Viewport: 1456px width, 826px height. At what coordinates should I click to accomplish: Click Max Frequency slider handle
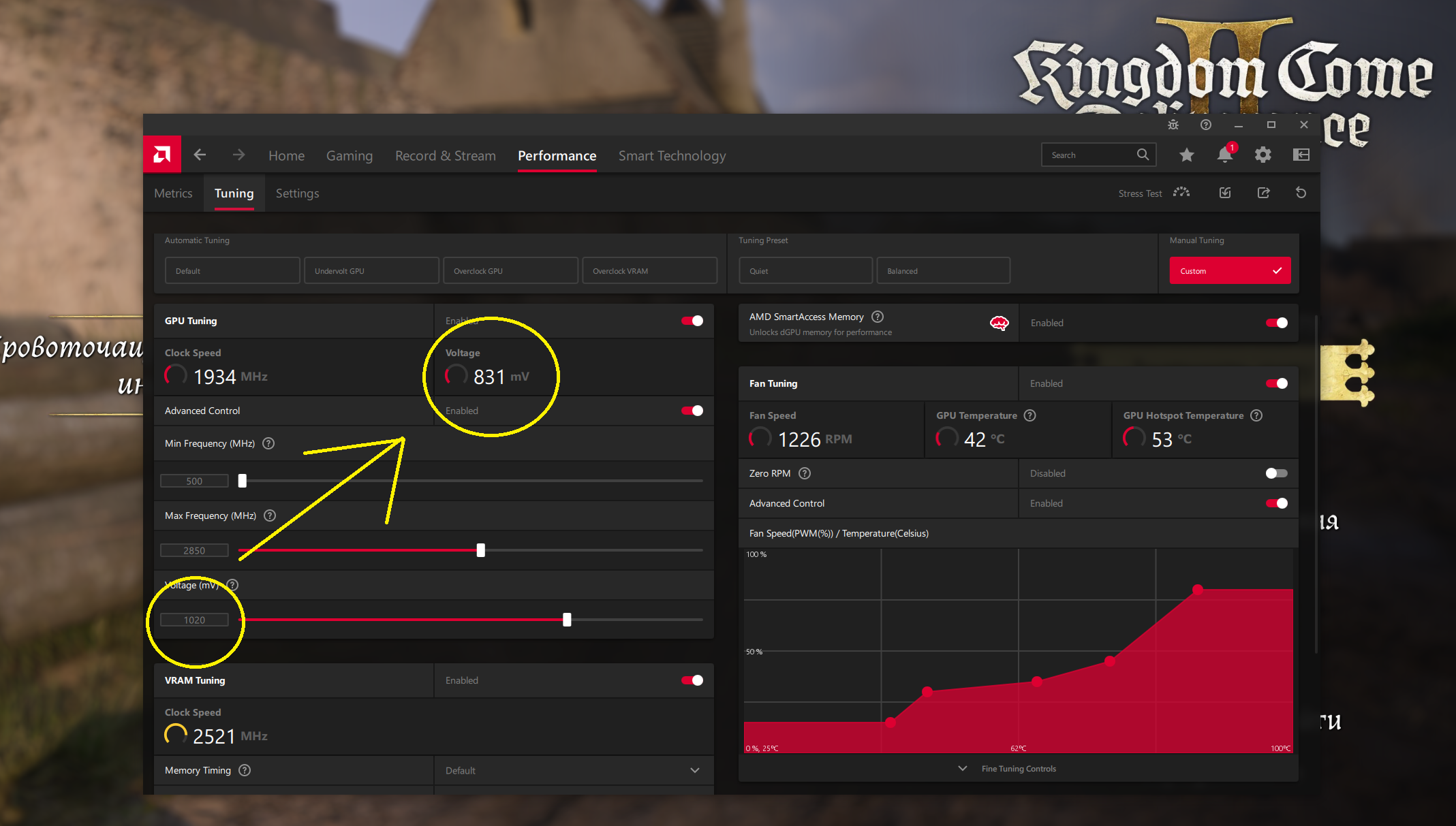coord(481,550)
